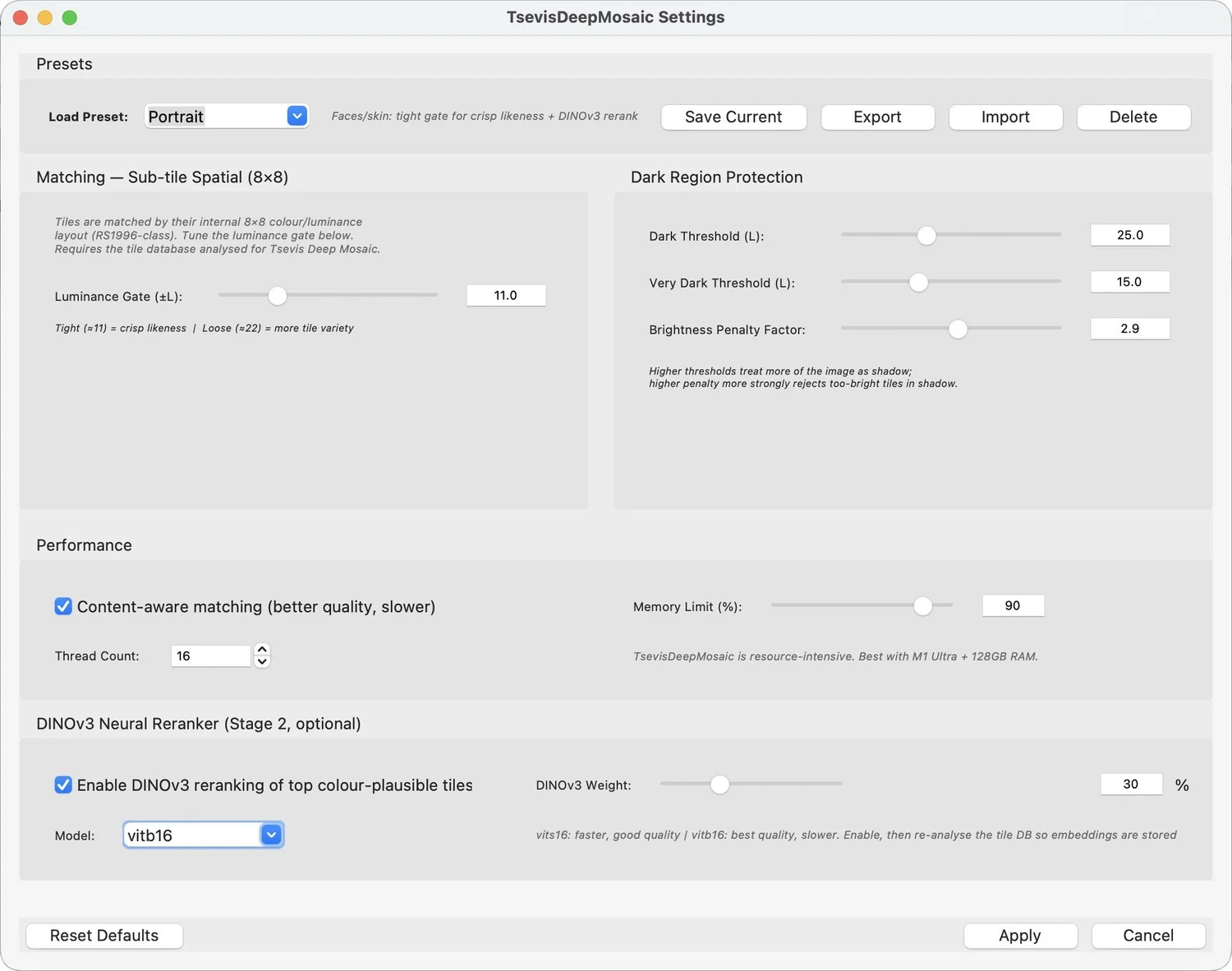This screenshot has height=971, width=1232.
Task: Click the Luminance Gate value field 11.0
Action: point(506,295)
